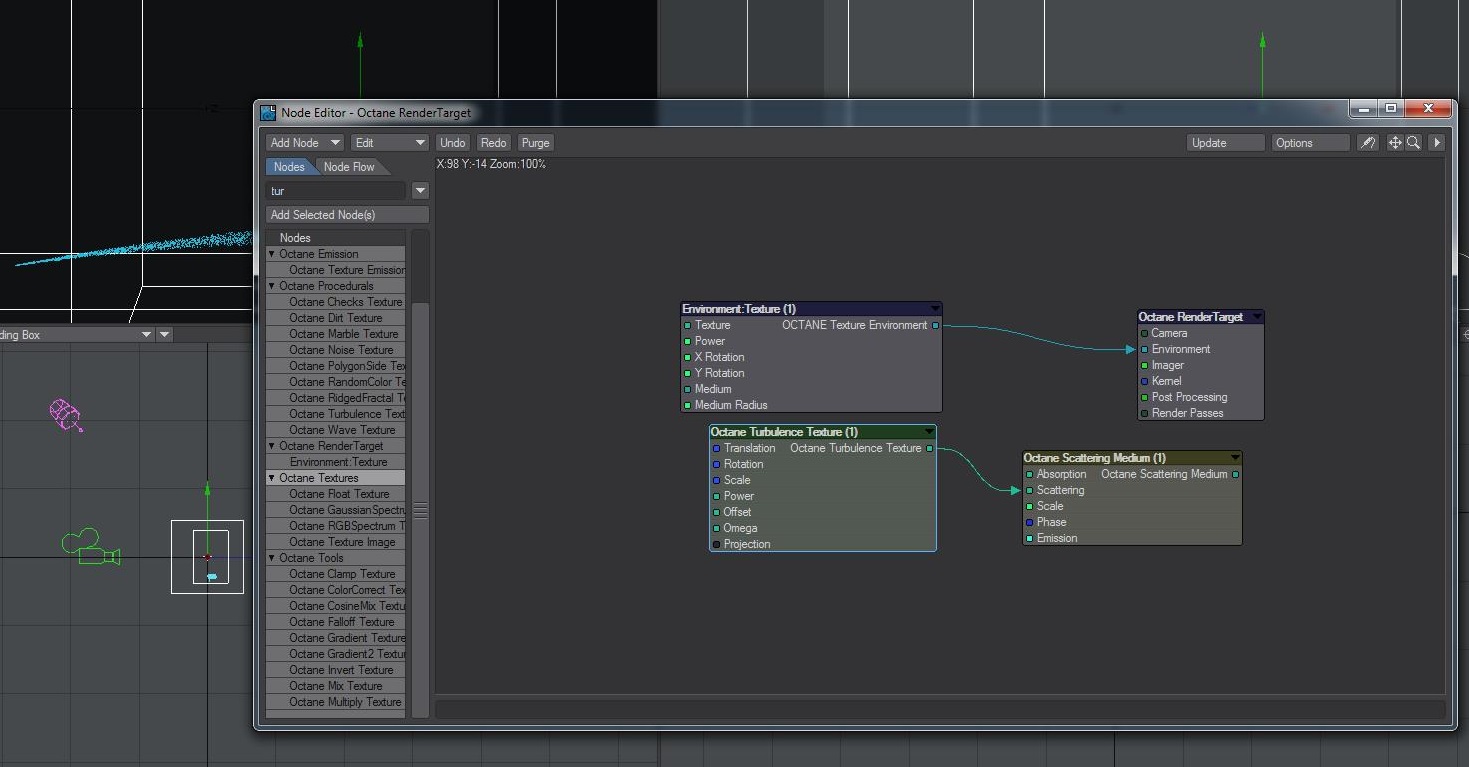The height and width of the screenshot is (767, 1469).
Task: Click the X Rotation port on Environment:Texture node
Action: (x=687, y=357)
